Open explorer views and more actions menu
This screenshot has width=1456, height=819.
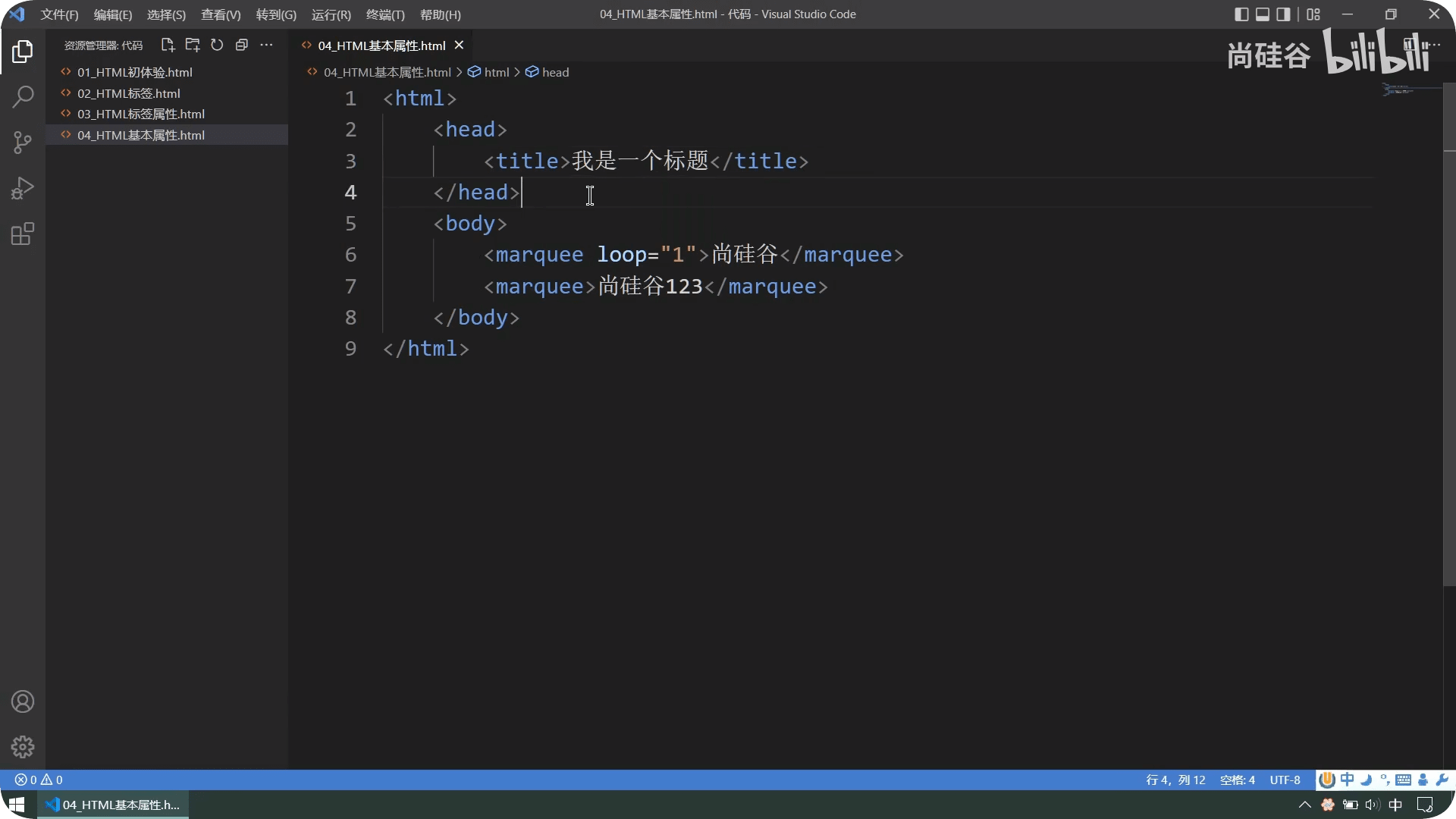[266, 45]
